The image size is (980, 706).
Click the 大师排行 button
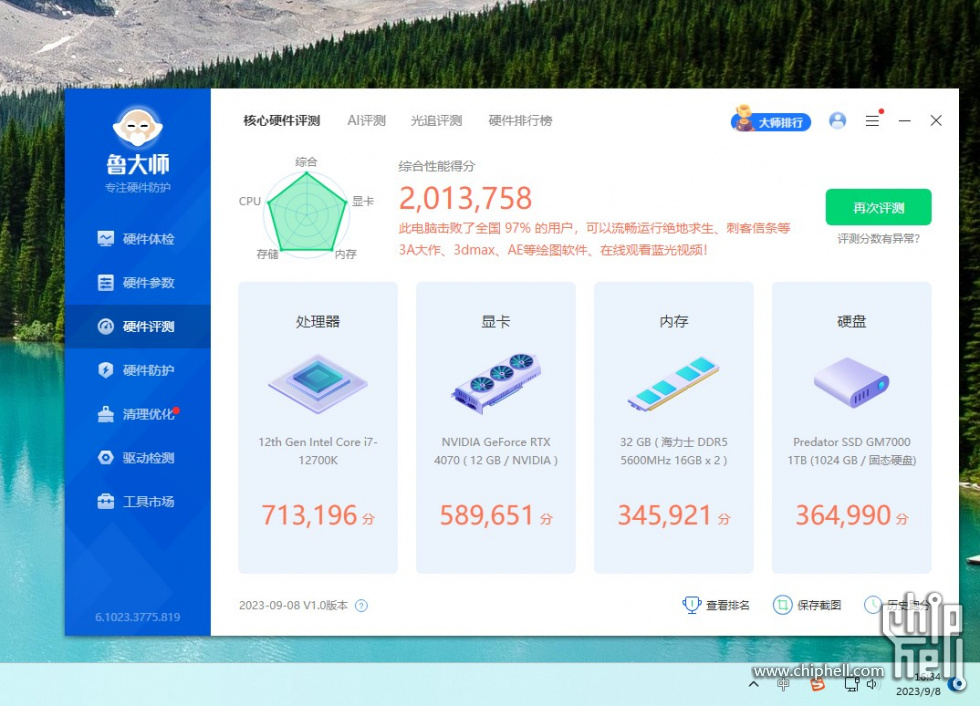pos(771,120)
